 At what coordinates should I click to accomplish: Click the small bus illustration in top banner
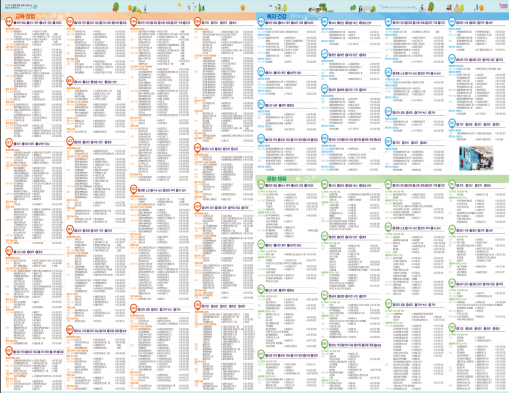319,10
